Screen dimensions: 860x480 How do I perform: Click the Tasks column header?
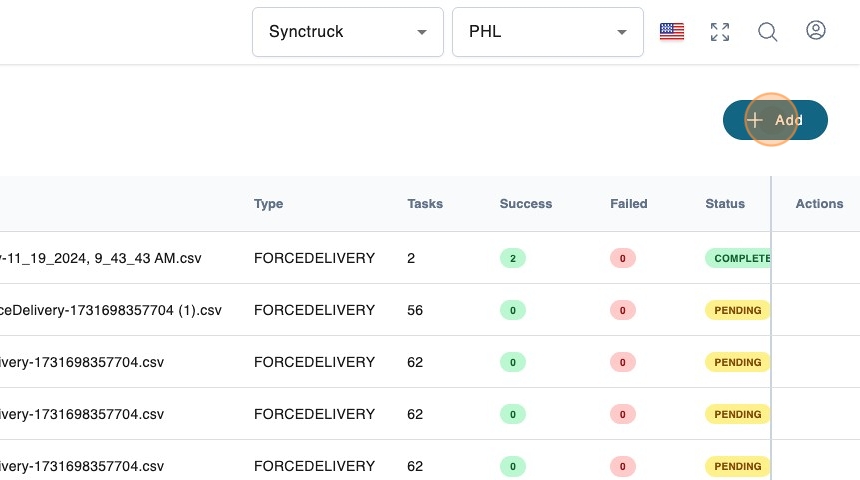point(425,204)
